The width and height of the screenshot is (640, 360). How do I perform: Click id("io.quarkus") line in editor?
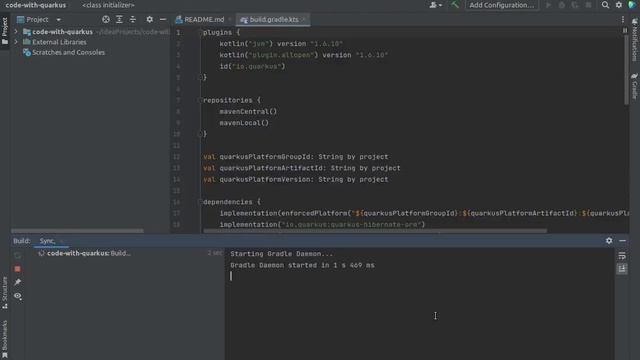pyautogui.click(x=252, y=66)
